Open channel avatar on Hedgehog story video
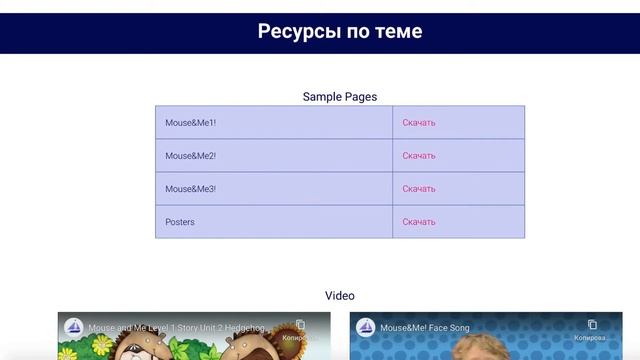The image size is (640, 360). pyautogui.click(x=74, y=327)
